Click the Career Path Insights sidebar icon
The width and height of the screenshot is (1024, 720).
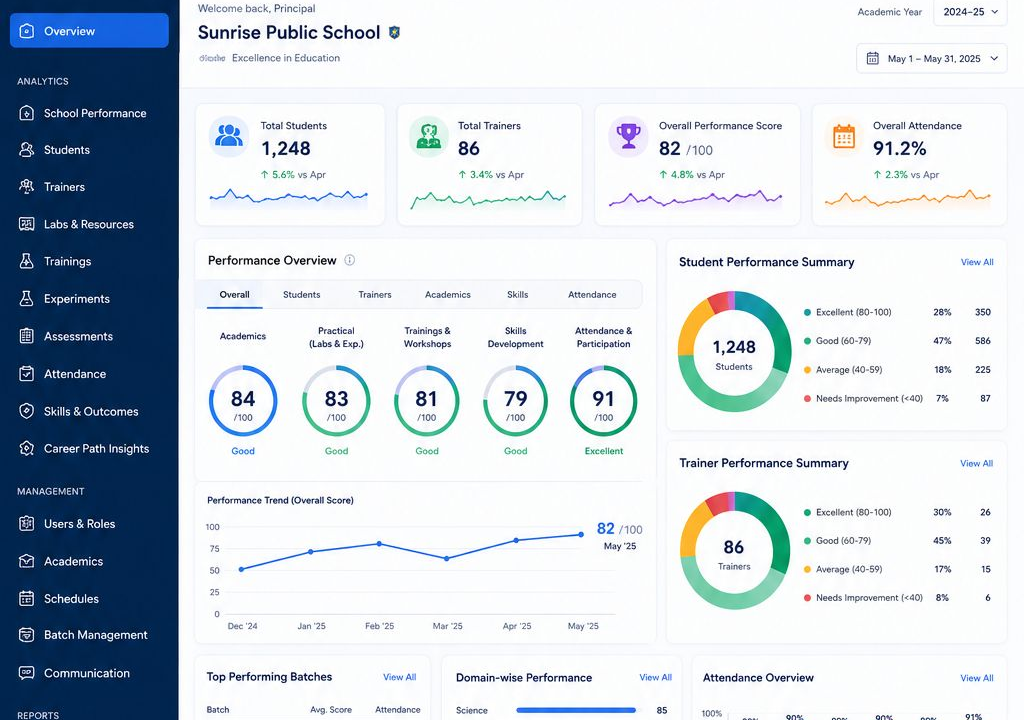(x=27, y=448)
